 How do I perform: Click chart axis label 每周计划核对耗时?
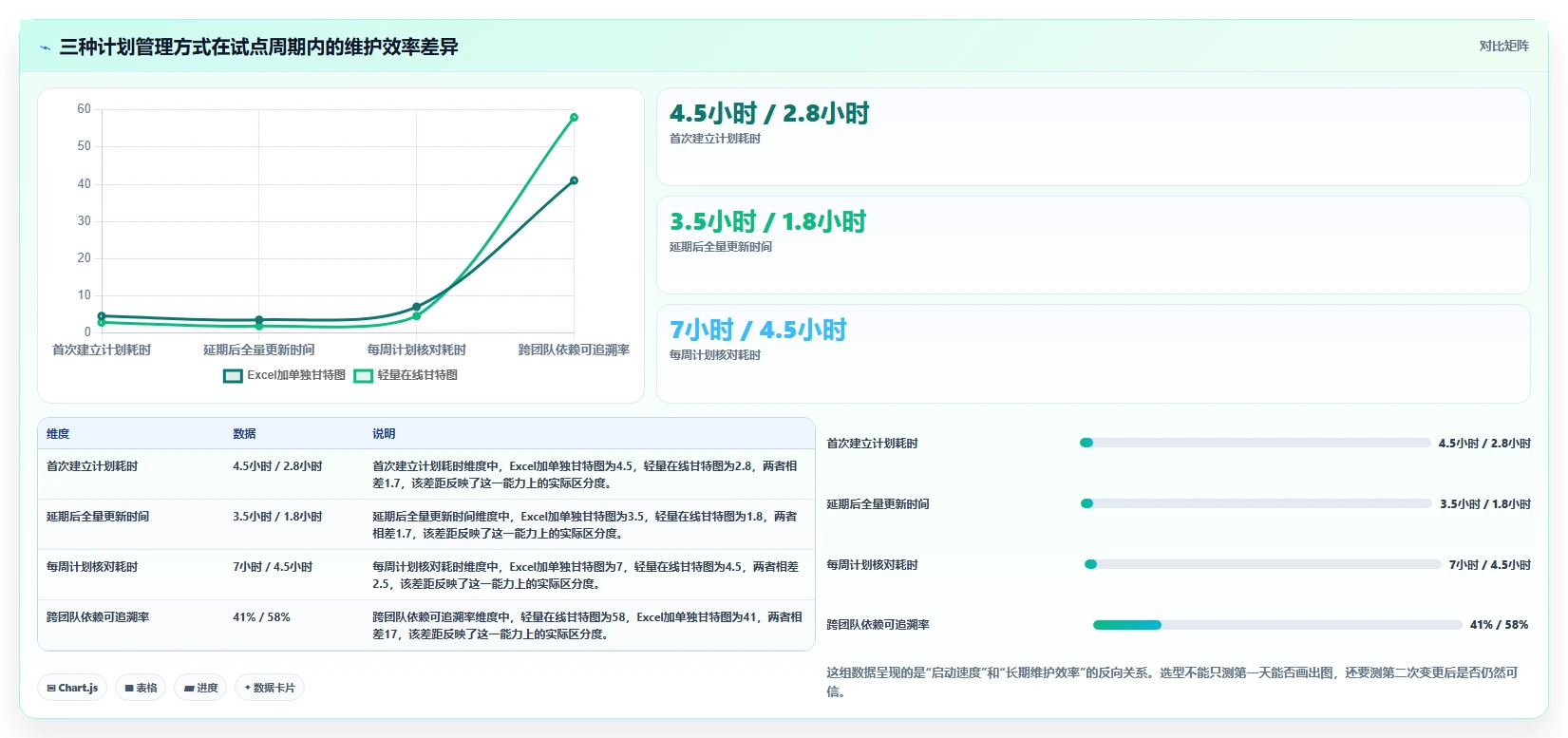click(x=416, y=350)
